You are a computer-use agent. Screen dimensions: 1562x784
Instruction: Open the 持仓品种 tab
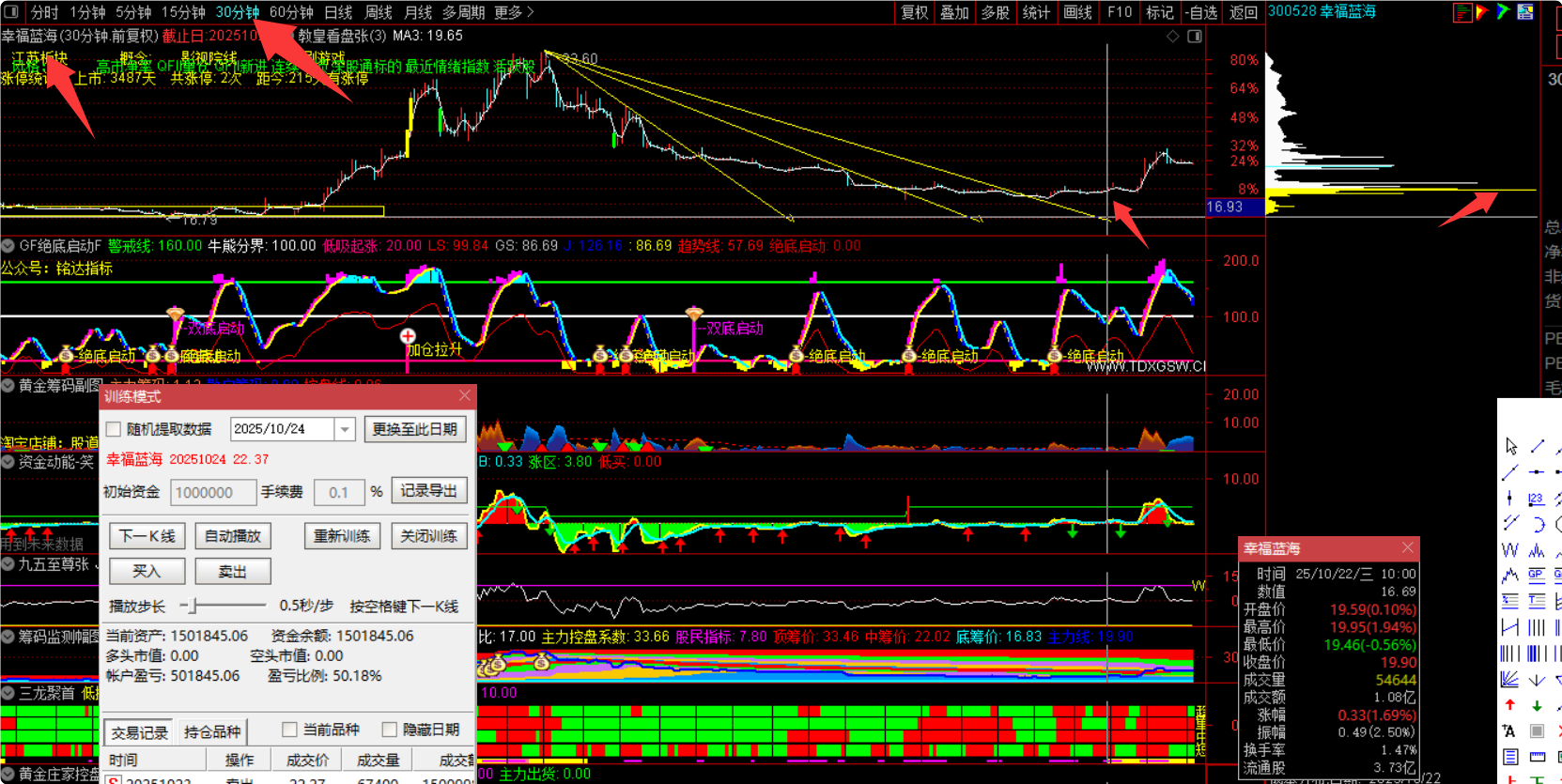[x=212, y=732]
